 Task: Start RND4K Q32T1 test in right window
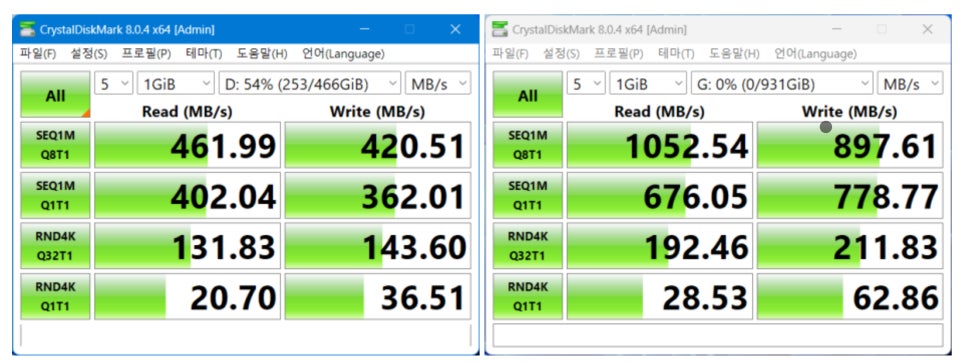527,246
